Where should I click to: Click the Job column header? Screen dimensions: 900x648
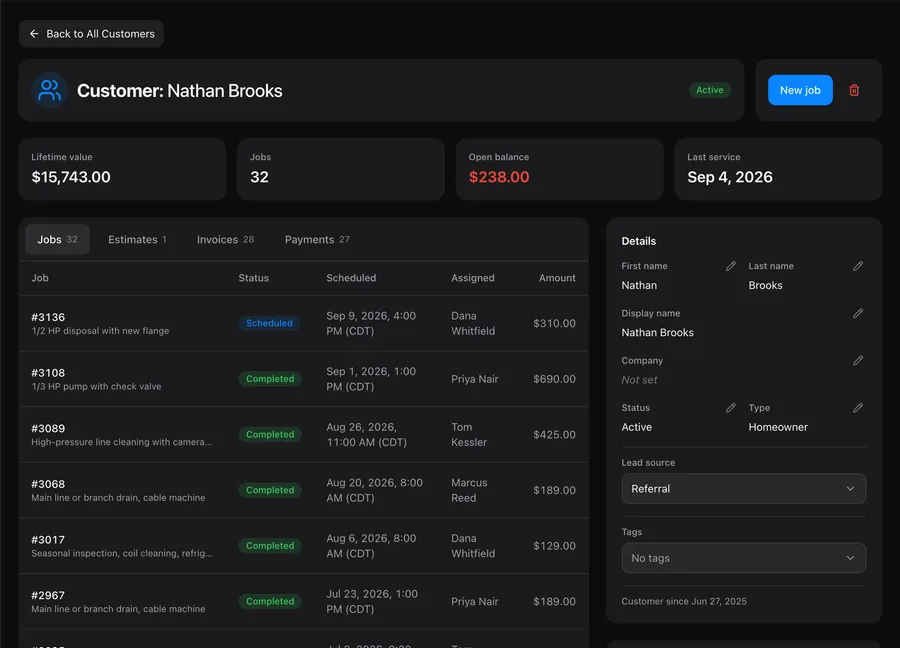coord(40,278)
